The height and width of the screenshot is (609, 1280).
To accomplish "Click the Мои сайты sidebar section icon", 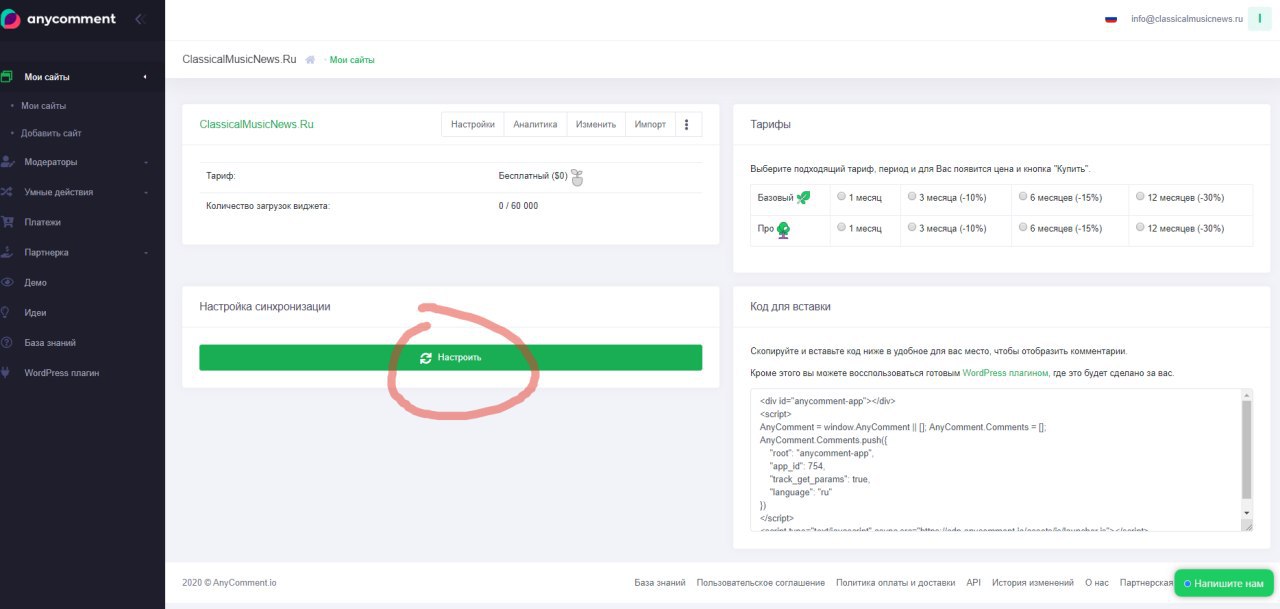I will (x=7, y=77).
